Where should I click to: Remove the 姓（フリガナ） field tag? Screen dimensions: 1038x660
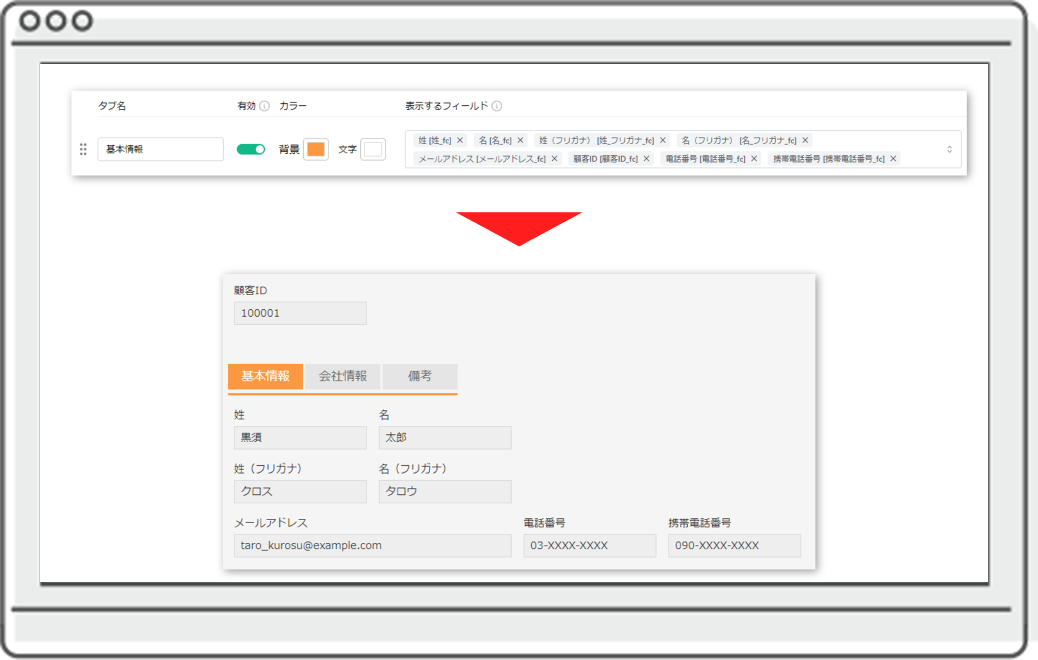(662, 141)
